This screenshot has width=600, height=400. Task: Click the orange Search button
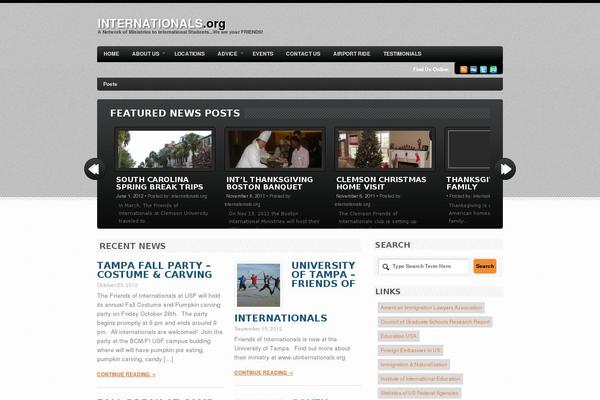[485, 266]
